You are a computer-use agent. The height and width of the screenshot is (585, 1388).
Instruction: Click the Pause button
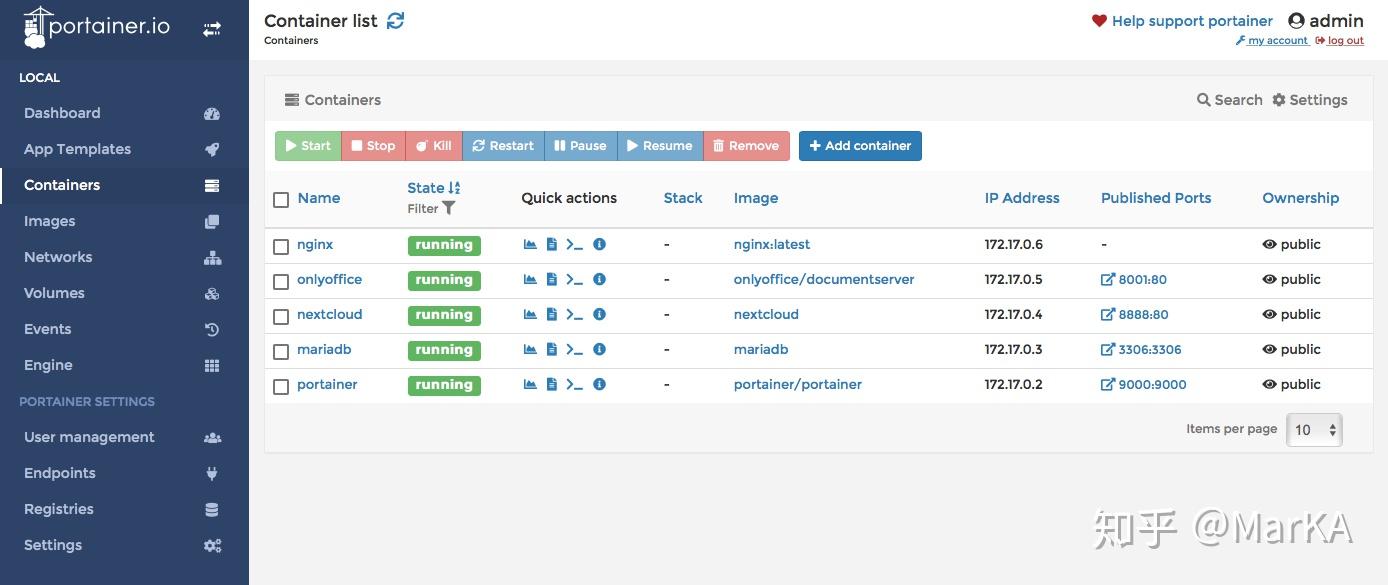[581, 146]
